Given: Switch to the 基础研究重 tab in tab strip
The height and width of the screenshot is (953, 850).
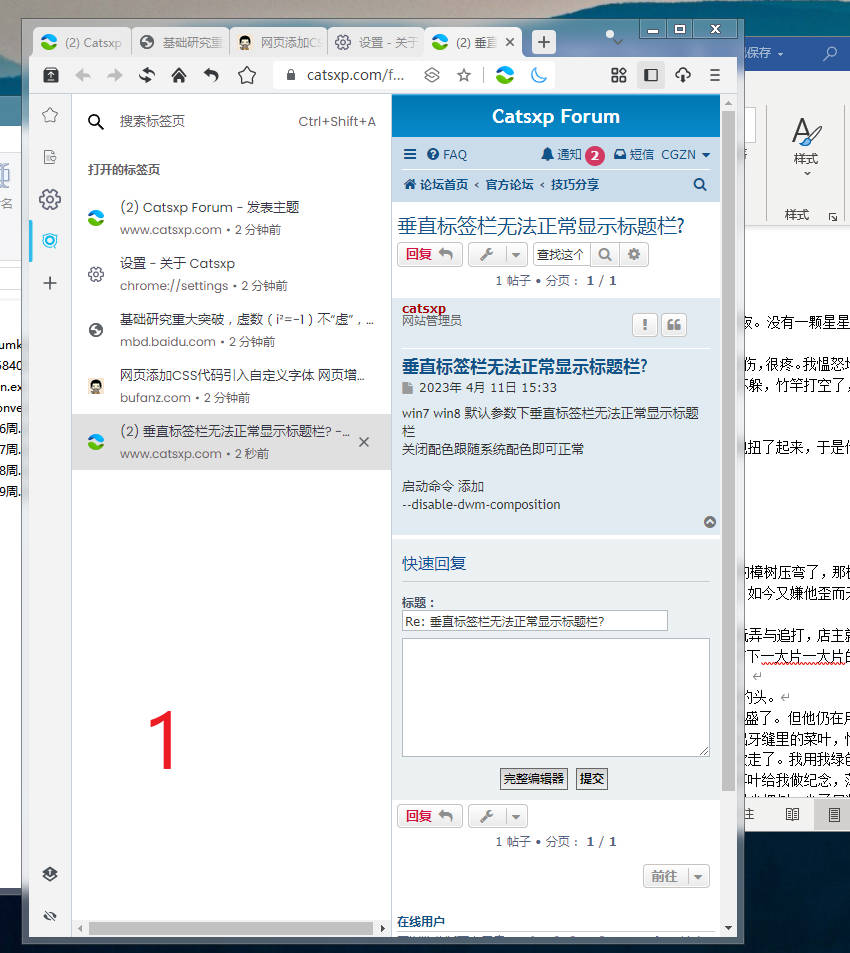Looking at the screenshot, I should click(x=180, y=42).
